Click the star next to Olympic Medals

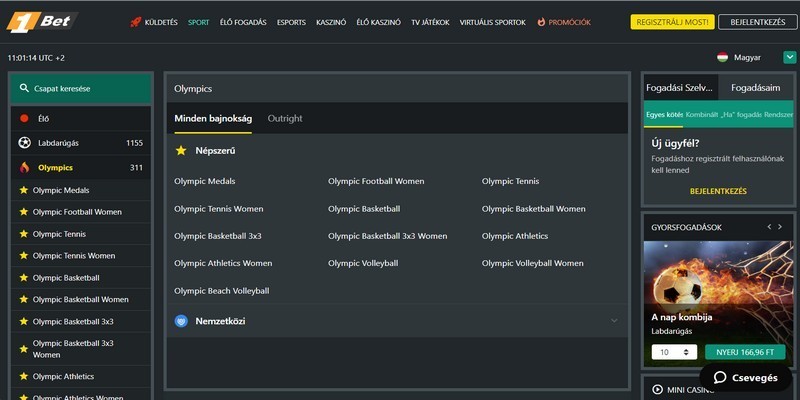23,190
